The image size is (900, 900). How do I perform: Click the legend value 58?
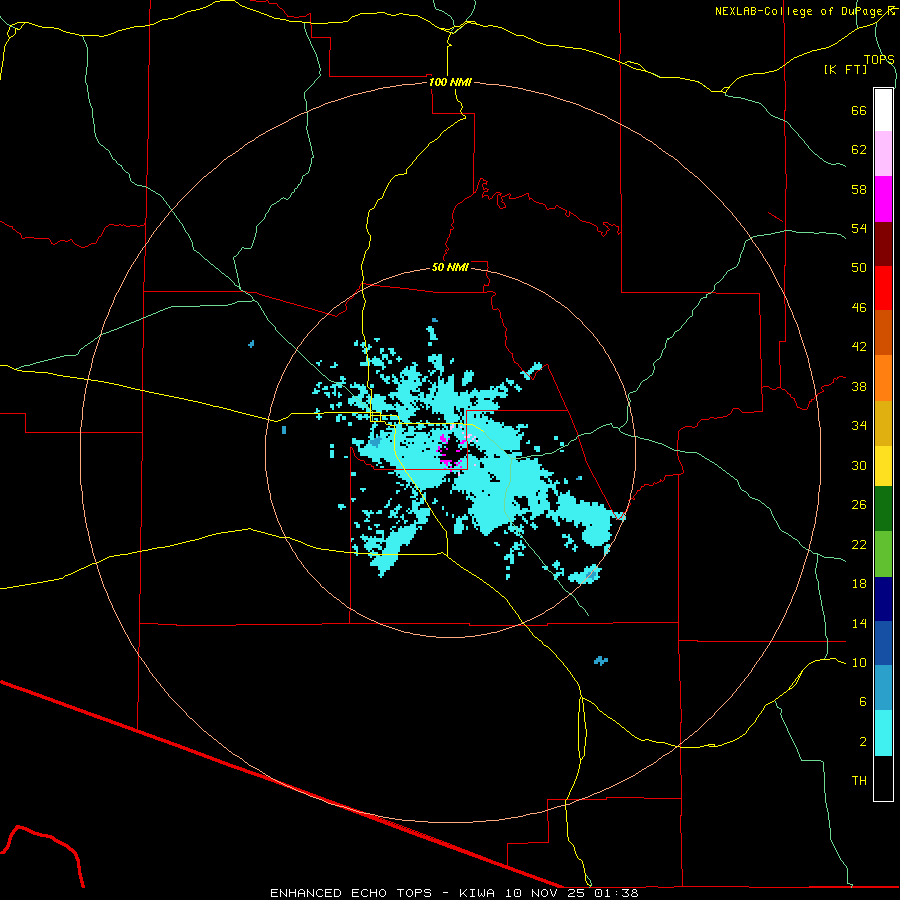(859, 189)
